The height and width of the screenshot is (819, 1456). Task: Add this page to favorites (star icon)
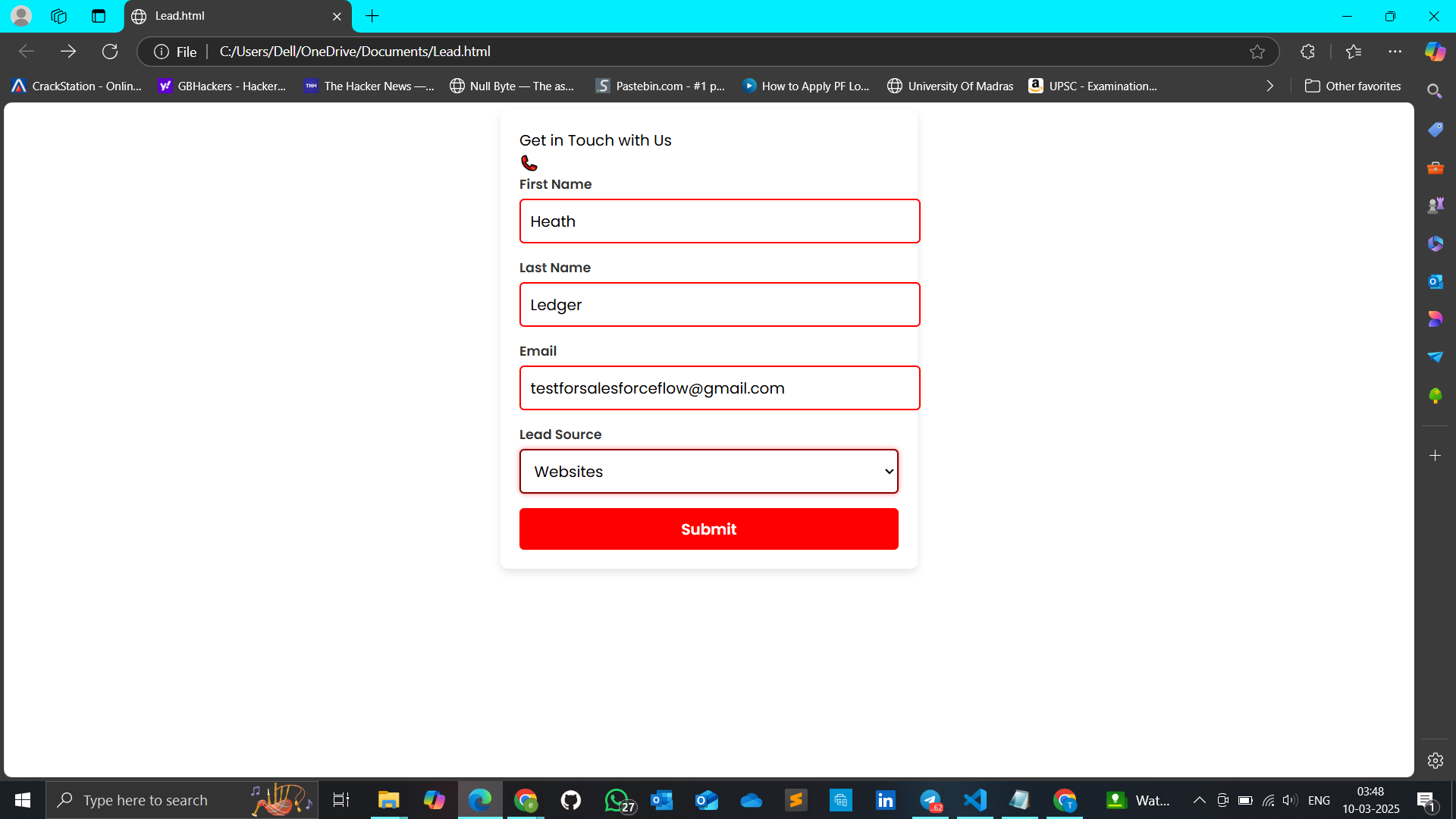[1257, 52]
